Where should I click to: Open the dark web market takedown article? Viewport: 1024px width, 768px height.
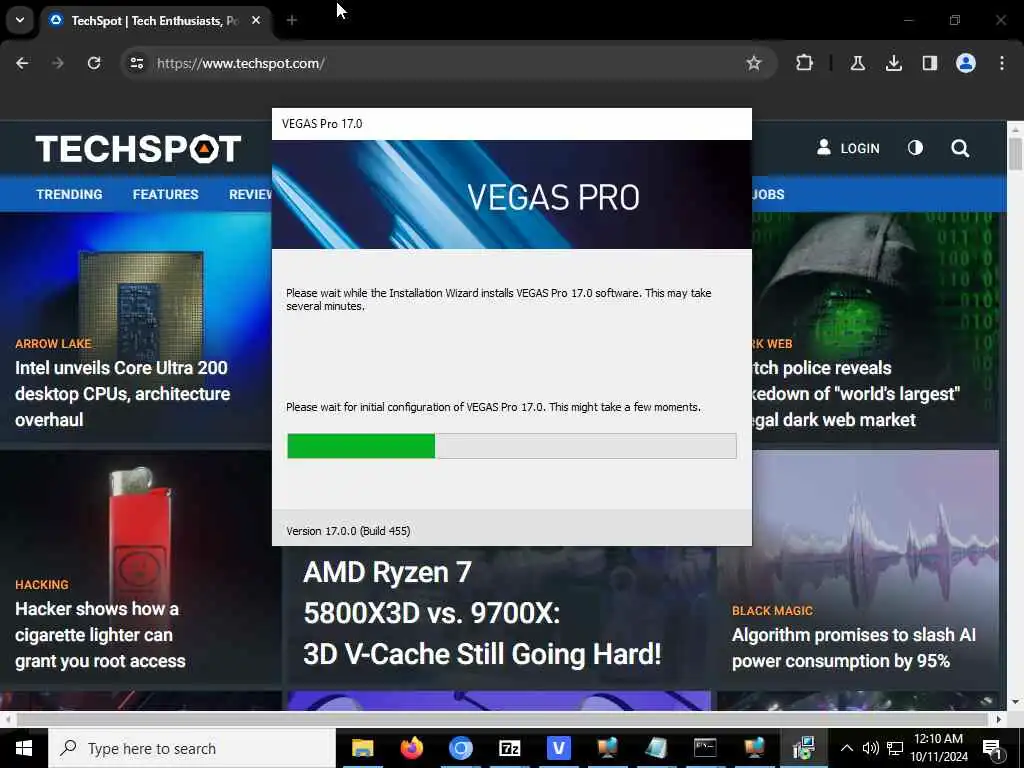tap(856, 394)
